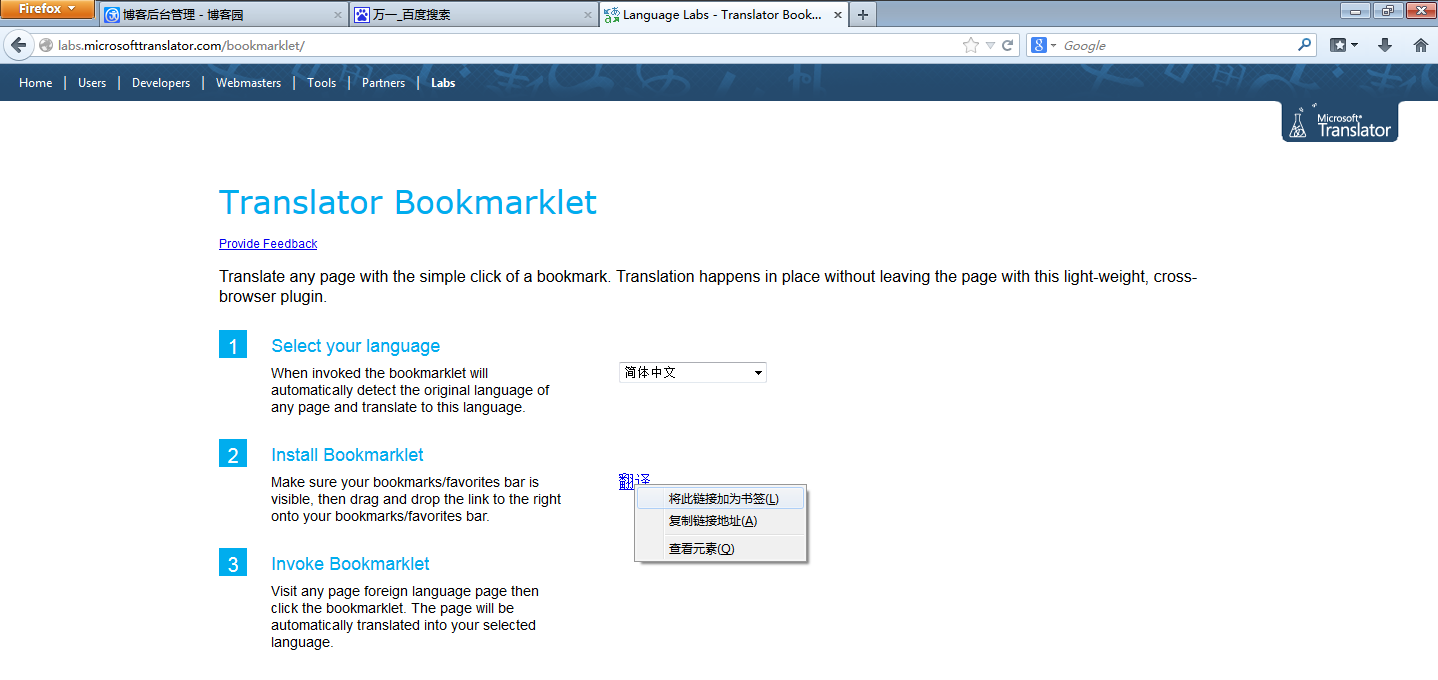The width and height of the screenshot is (1438, 680).
Task: Open the Home navigation link
Action: point(35,83)
